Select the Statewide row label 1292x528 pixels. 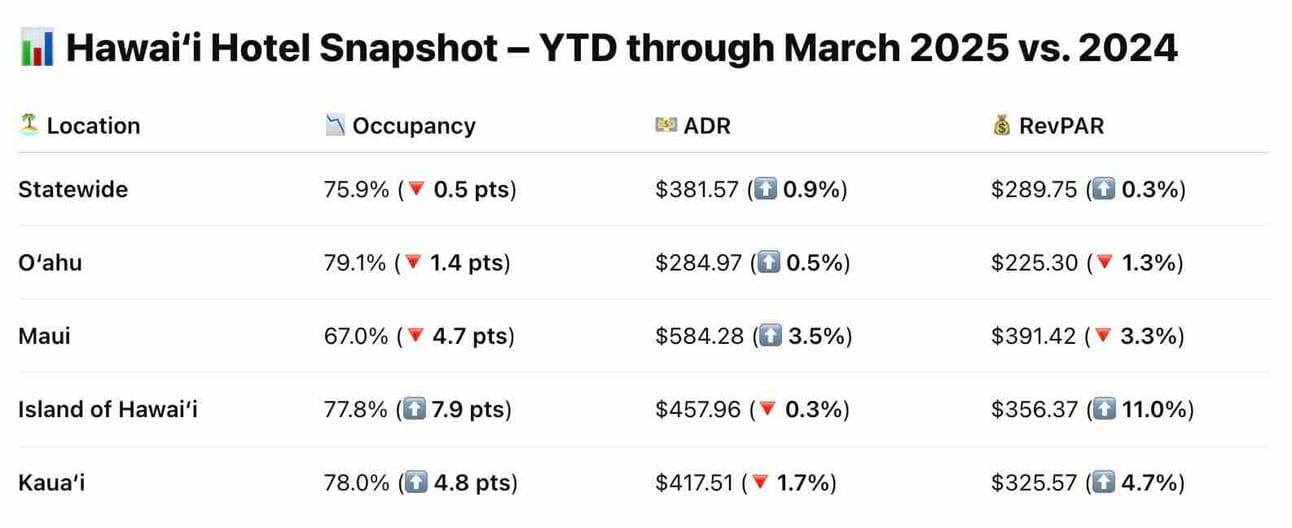(73, 190)
